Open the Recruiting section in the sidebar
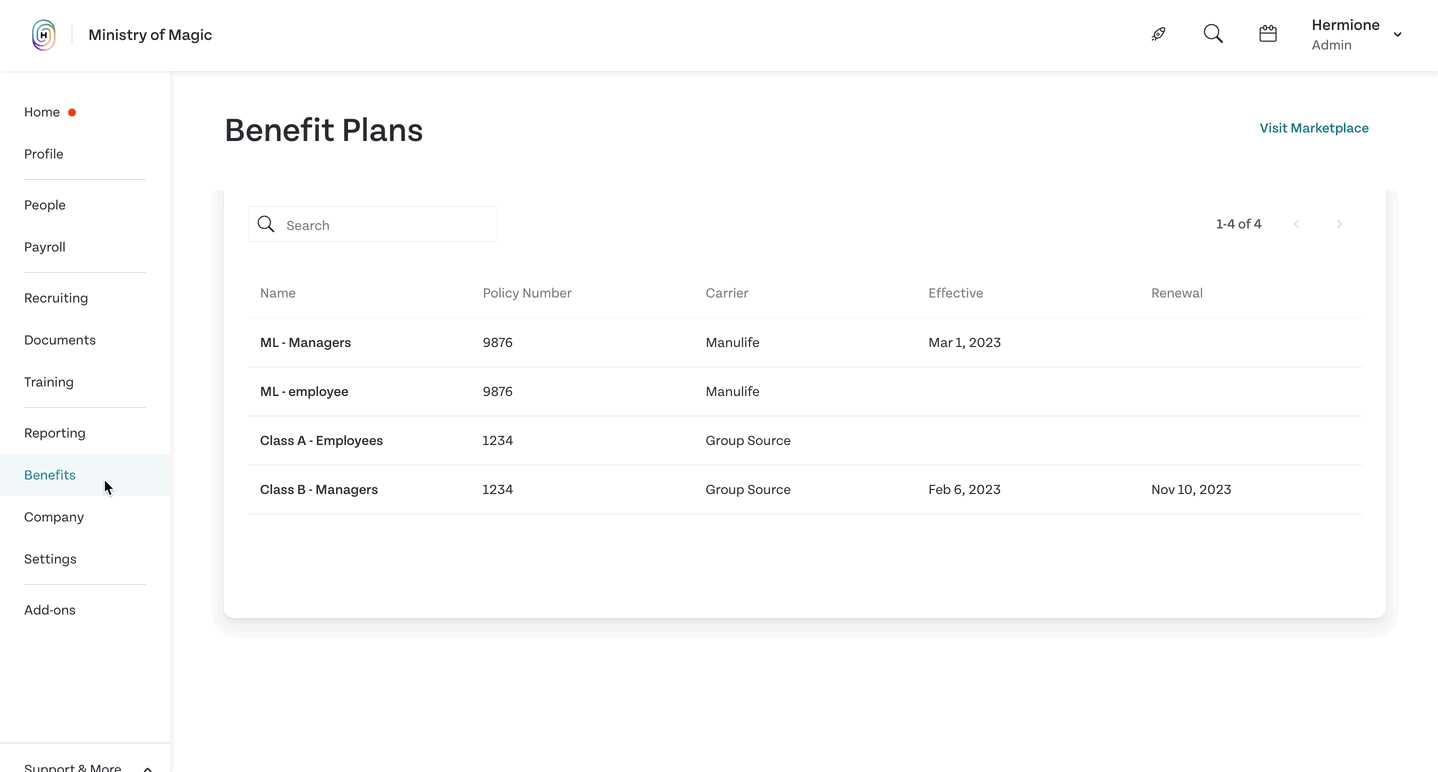Screen dimensions: 1438x772 point(55,297)
